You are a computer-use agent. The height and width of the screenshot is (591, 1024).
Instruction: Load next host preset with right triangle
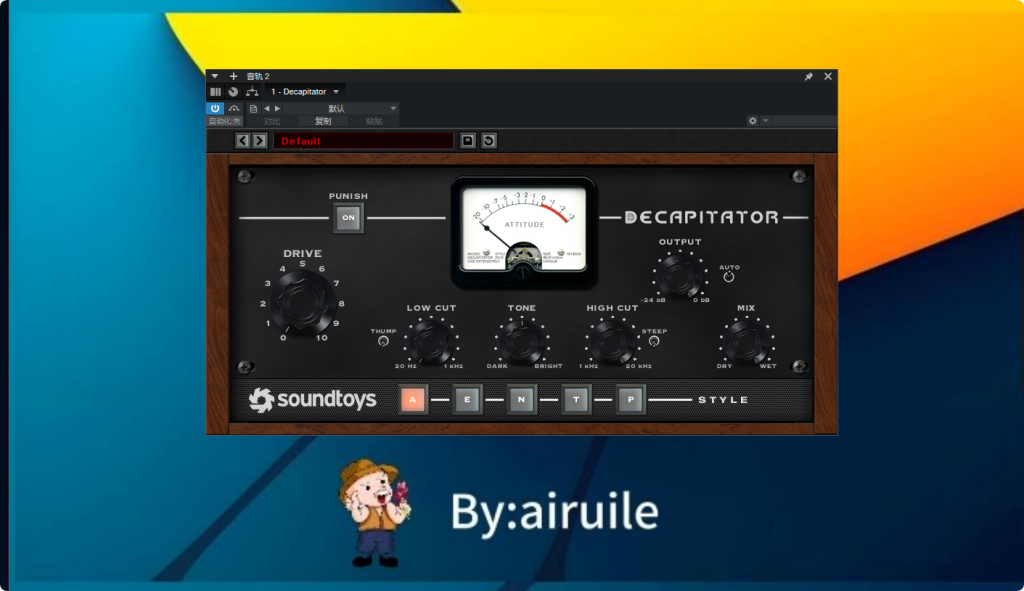(x=278, y=108)
